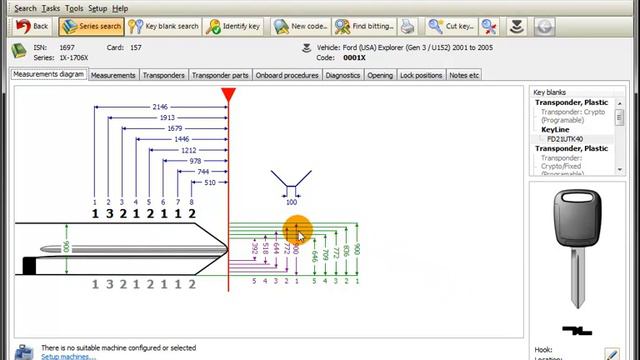This screenshot has width=640, height=360.
Task: Click the 510 spacing measurement
Action: 210,183
